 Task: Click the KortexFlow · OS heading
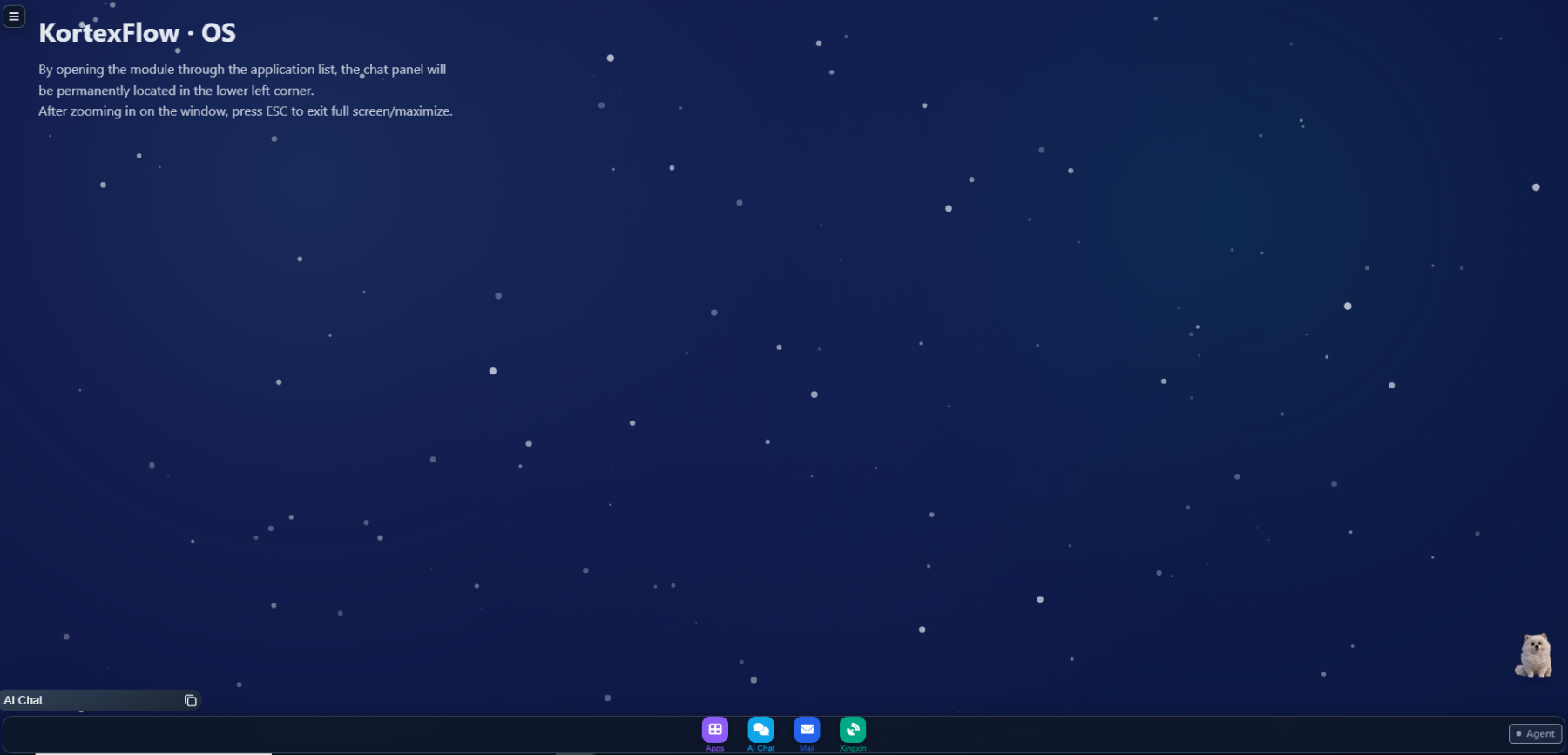(x=138, y=33)
